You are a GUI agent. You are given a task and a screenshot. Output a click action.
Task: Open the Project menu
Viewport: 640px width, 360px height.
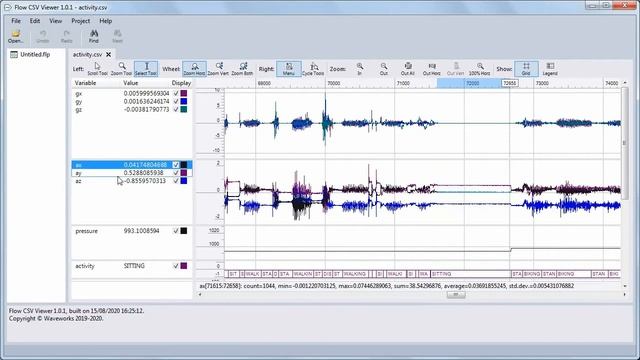pos(80,21)
